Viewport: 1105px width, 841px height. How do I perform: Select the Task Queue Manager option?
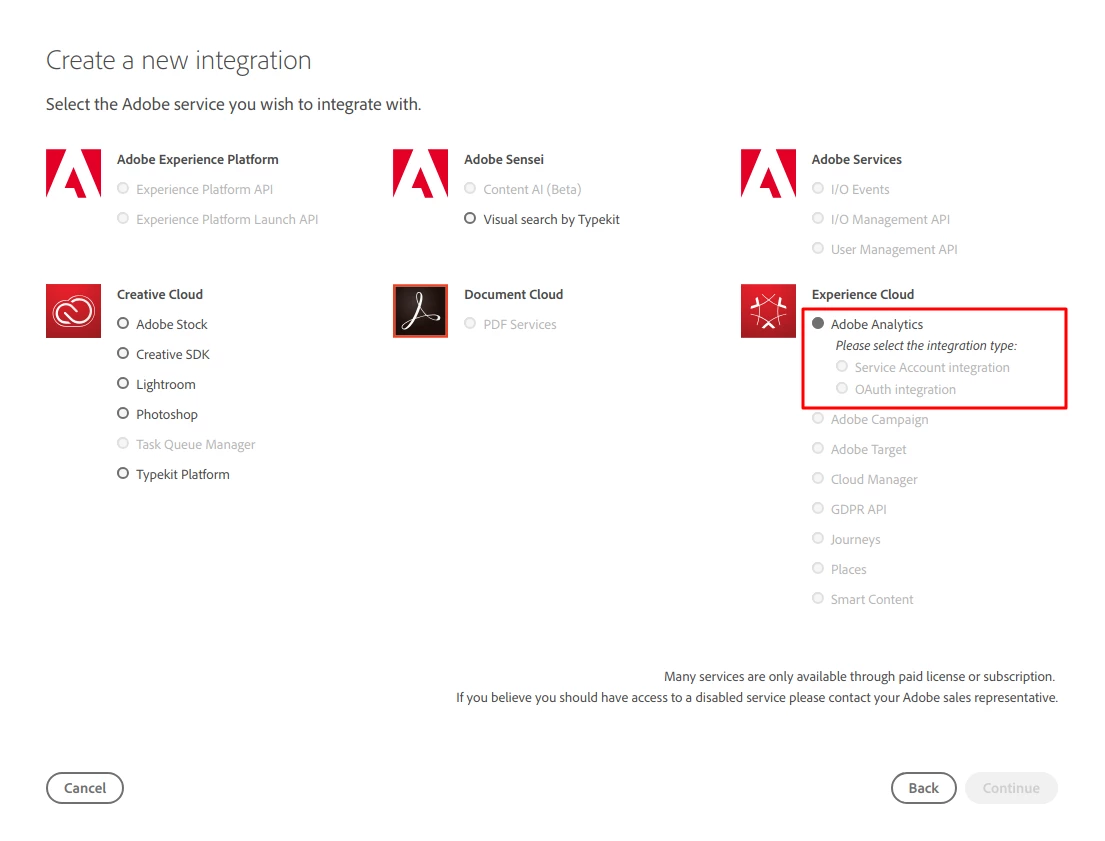[123, 443]
